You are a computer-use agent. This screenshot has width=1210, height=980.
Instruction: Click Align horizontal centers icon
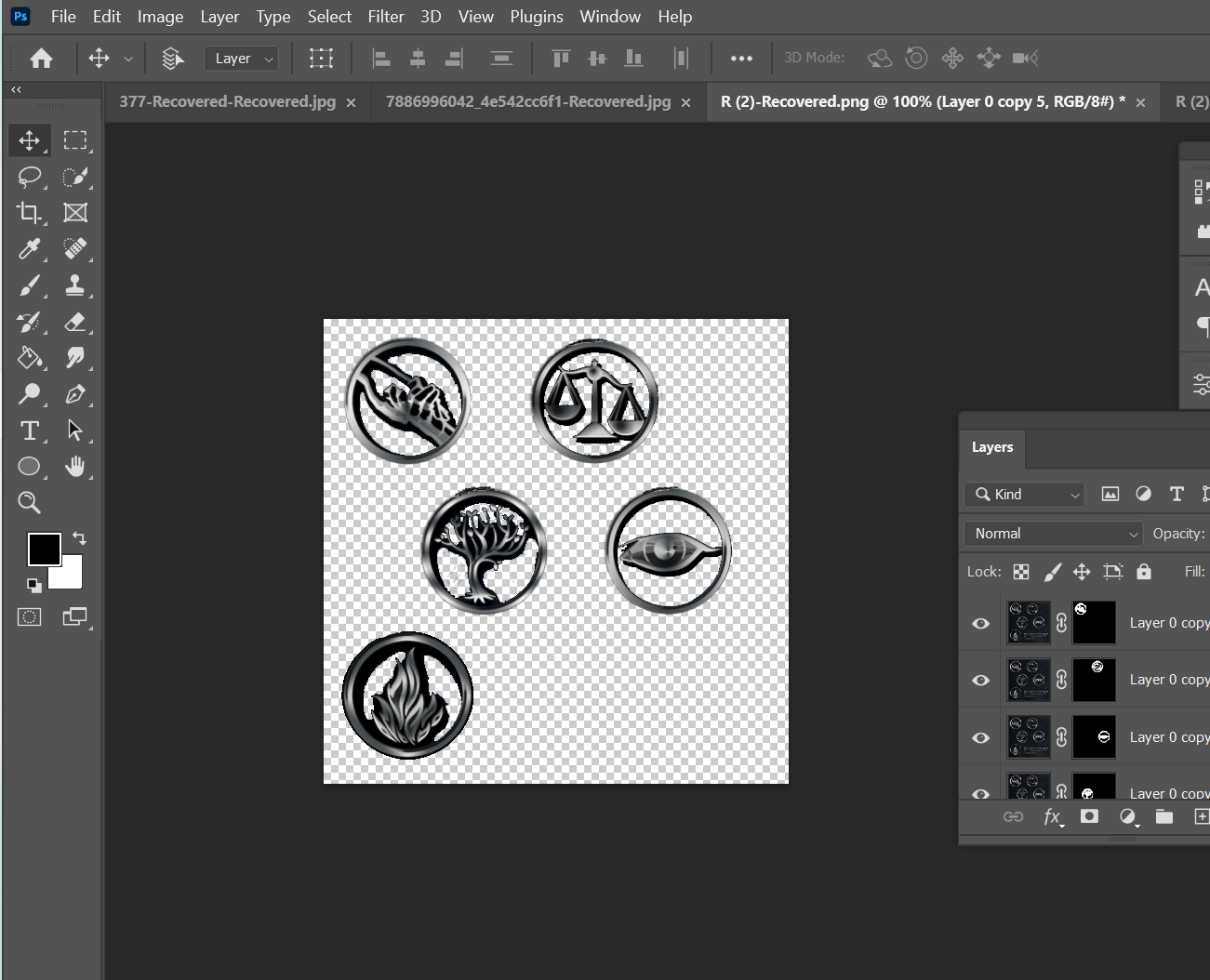(x=418, y=59)
